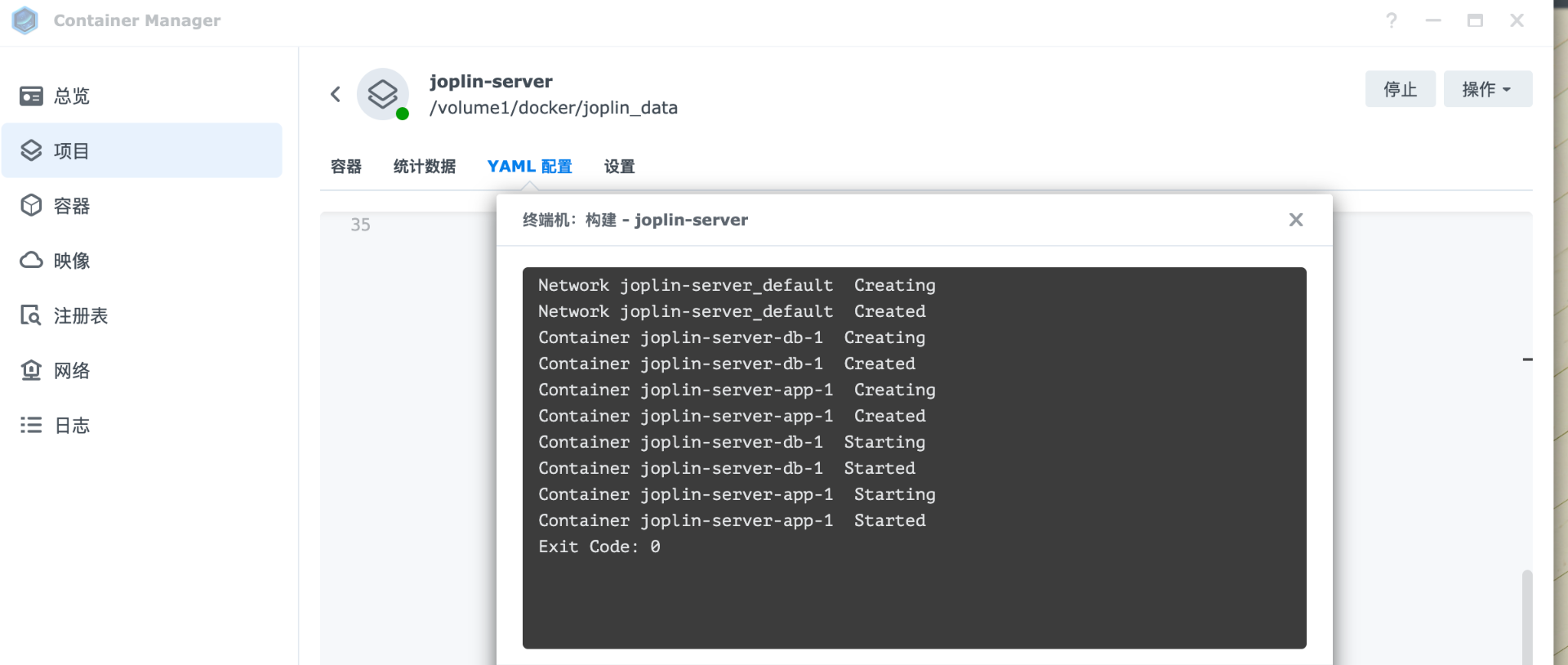
Task: Select the YAML 配置 tab
Action: coord(529,167)
